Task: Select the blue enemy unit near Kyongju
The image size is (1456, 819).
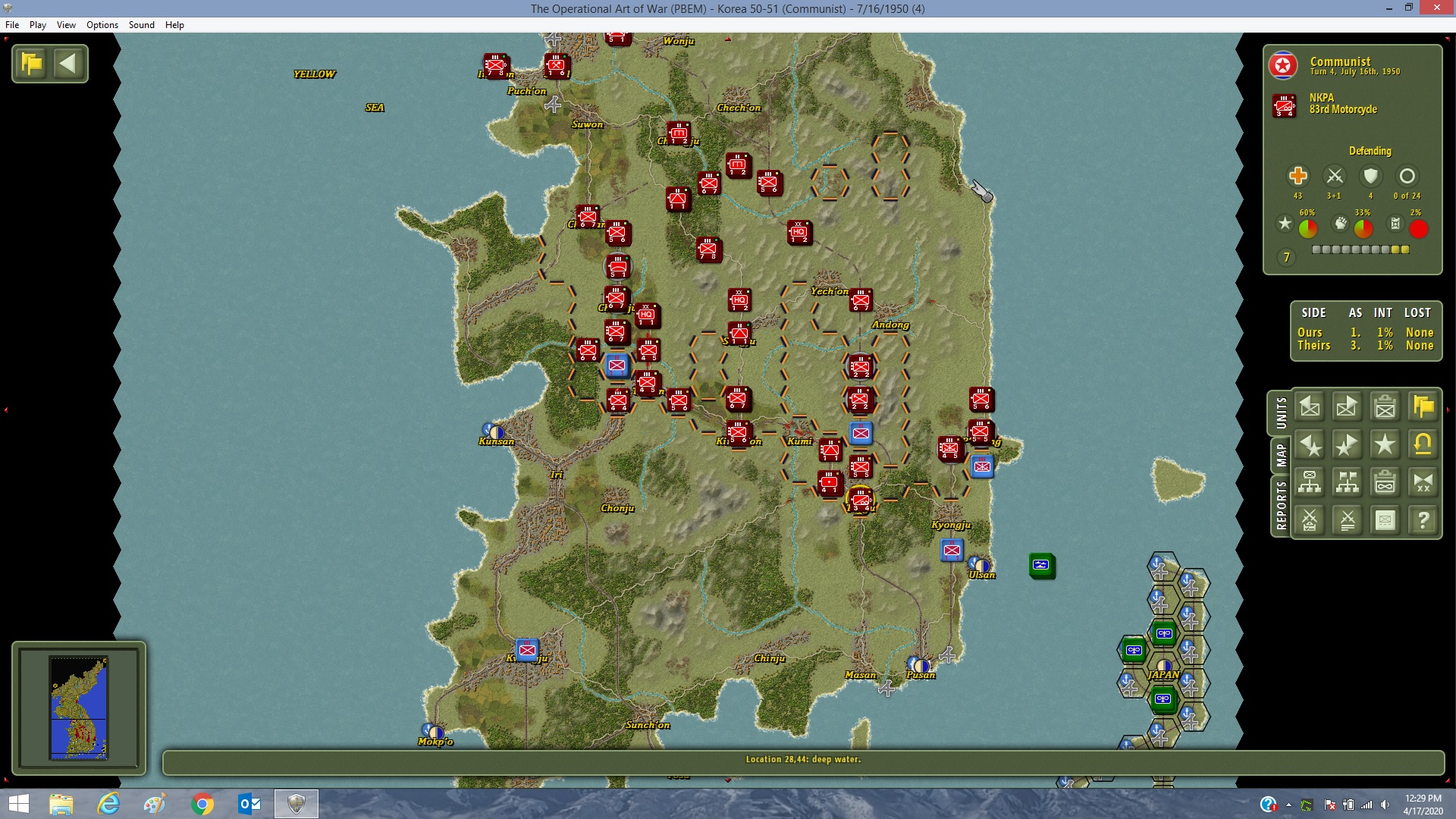Action: coord(952,550)
